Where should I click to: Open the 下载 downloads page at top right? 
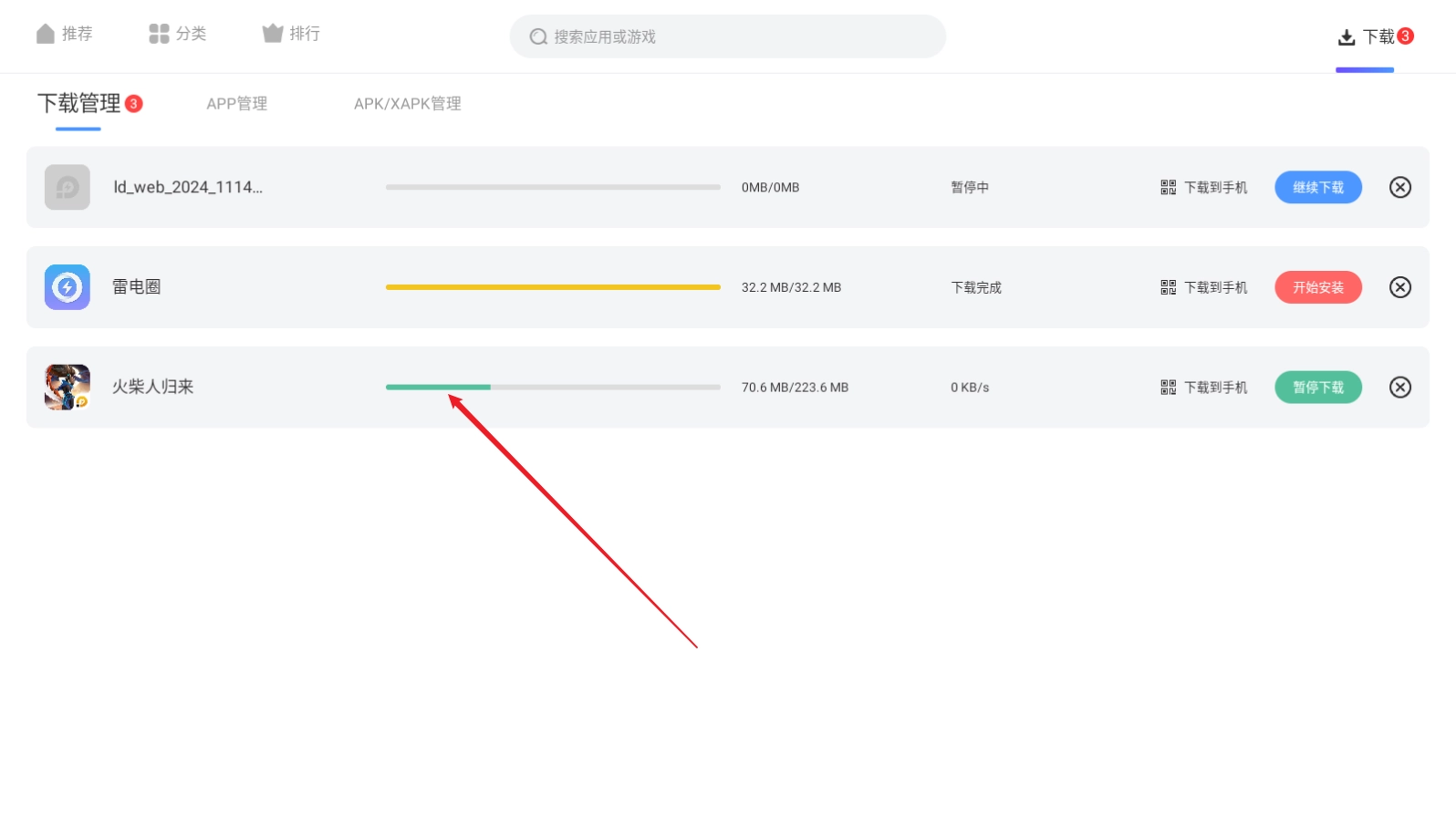[x=1366, y=36]
